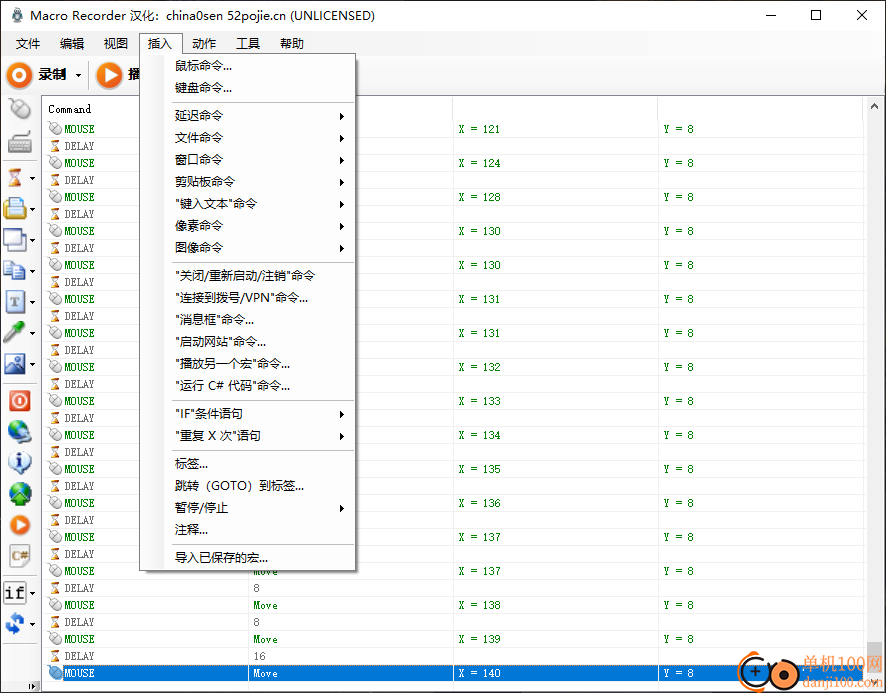Select "启动网站"命令... entry
Screen dimensions: 886x693
247,342
